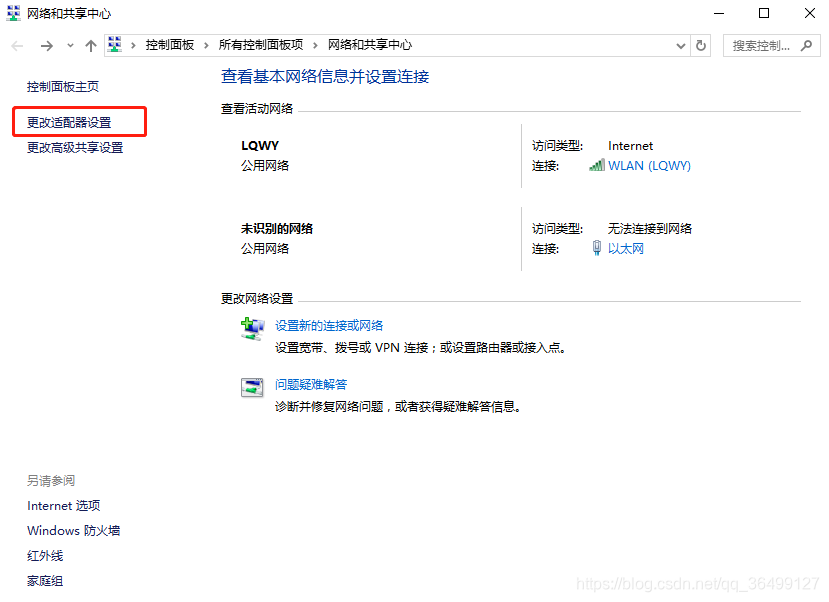Expand the chevron before 控制面板 breadcrumb

pos(133,45)
